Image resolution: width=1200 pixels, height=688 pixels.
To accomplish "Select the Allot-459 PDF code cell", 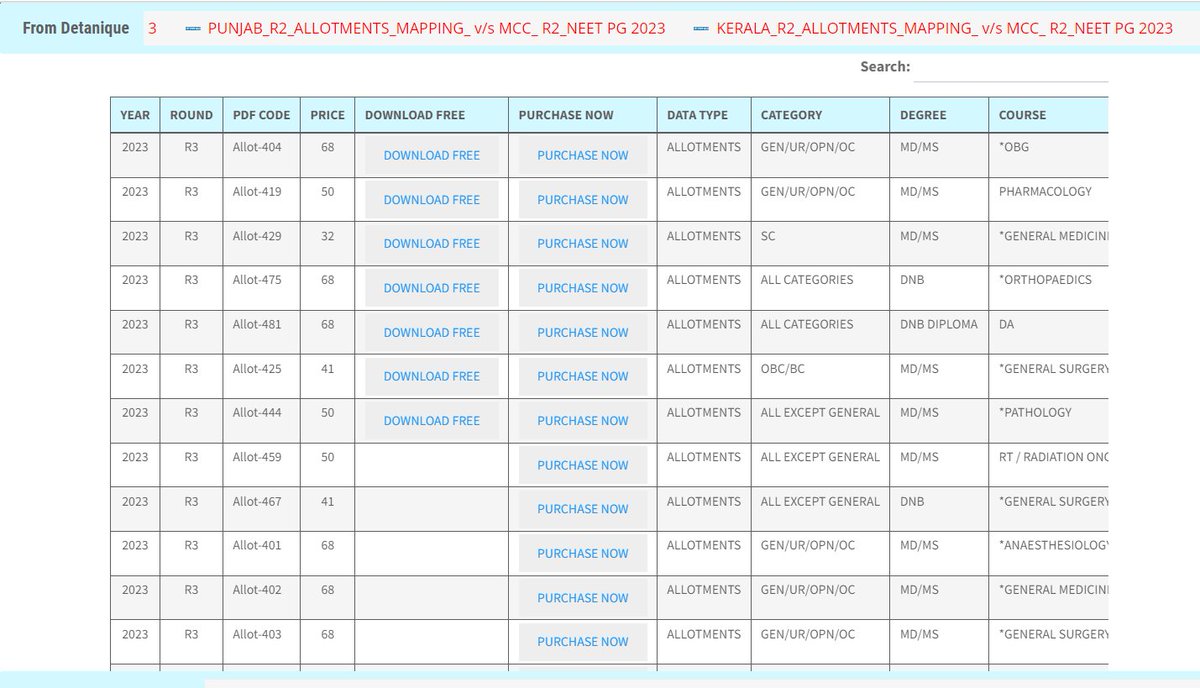I will point(261,465).
